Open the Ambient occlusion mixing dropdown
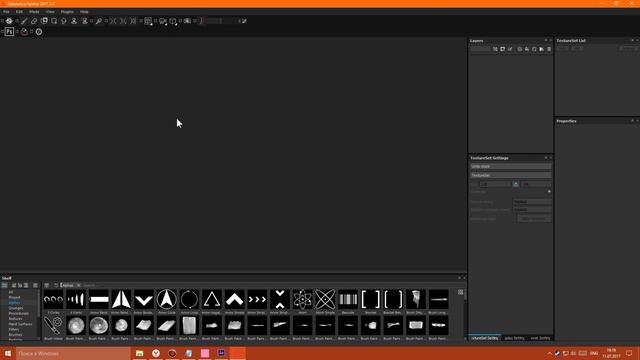The height and width of the screenshot is (360, 640). pyautogui.click(x=532, y=209)
